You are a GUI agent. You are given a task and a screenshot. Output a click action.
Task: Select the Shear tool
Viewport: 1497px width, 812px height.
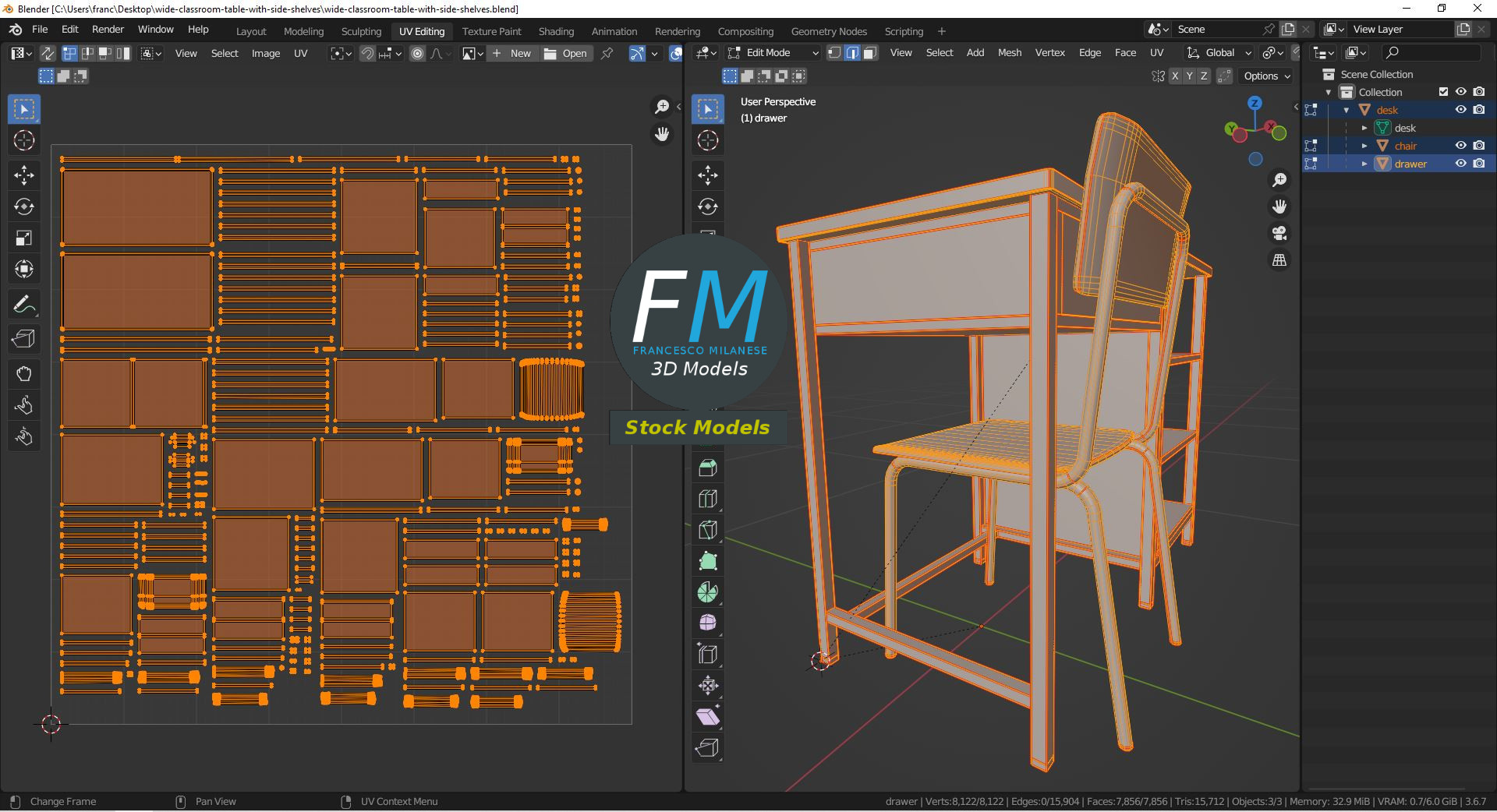[708, 717]
